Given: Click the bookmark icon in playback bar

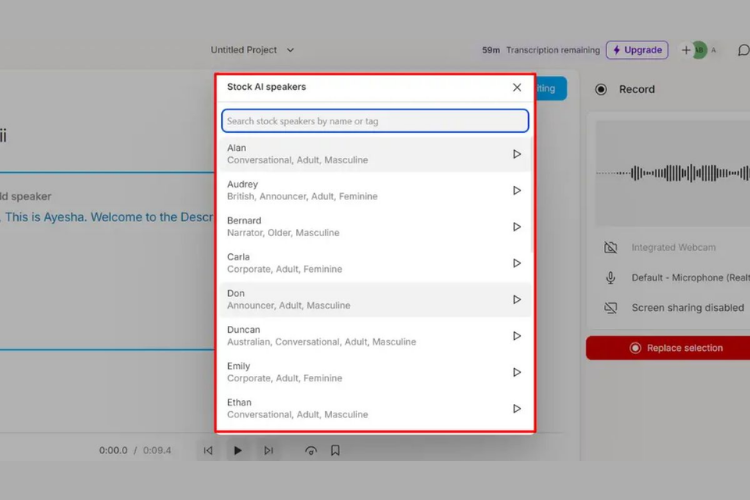Looking at the screenshot, I should click(x=335, y=450).
